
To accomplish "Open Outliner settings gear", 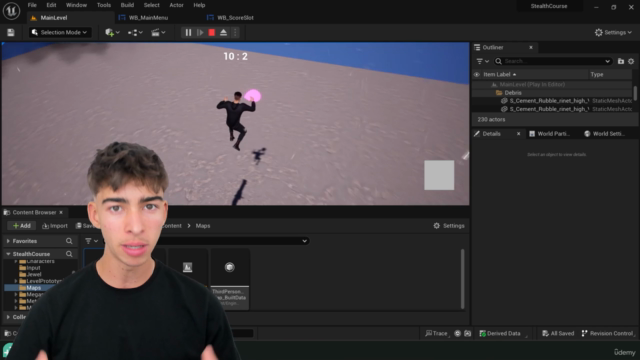I will [x=631, y=61].
